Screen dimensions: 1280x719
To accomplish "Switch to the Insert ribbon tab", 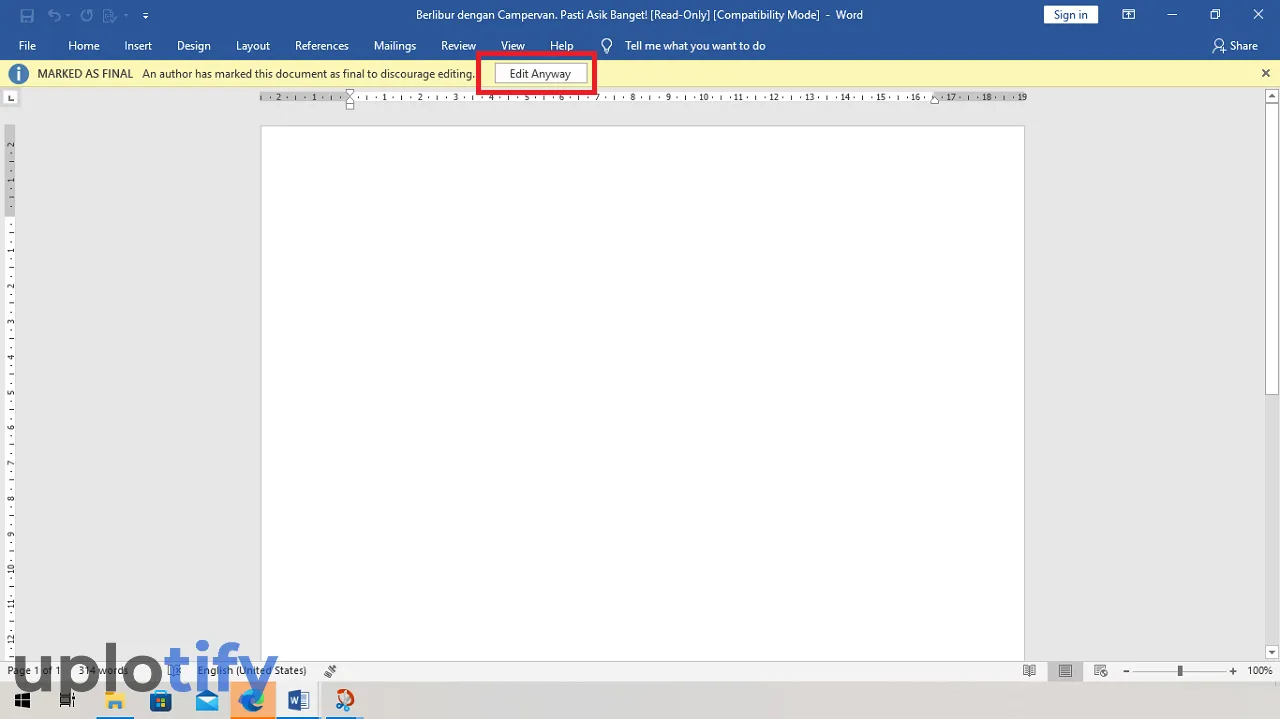I will 138,46.
